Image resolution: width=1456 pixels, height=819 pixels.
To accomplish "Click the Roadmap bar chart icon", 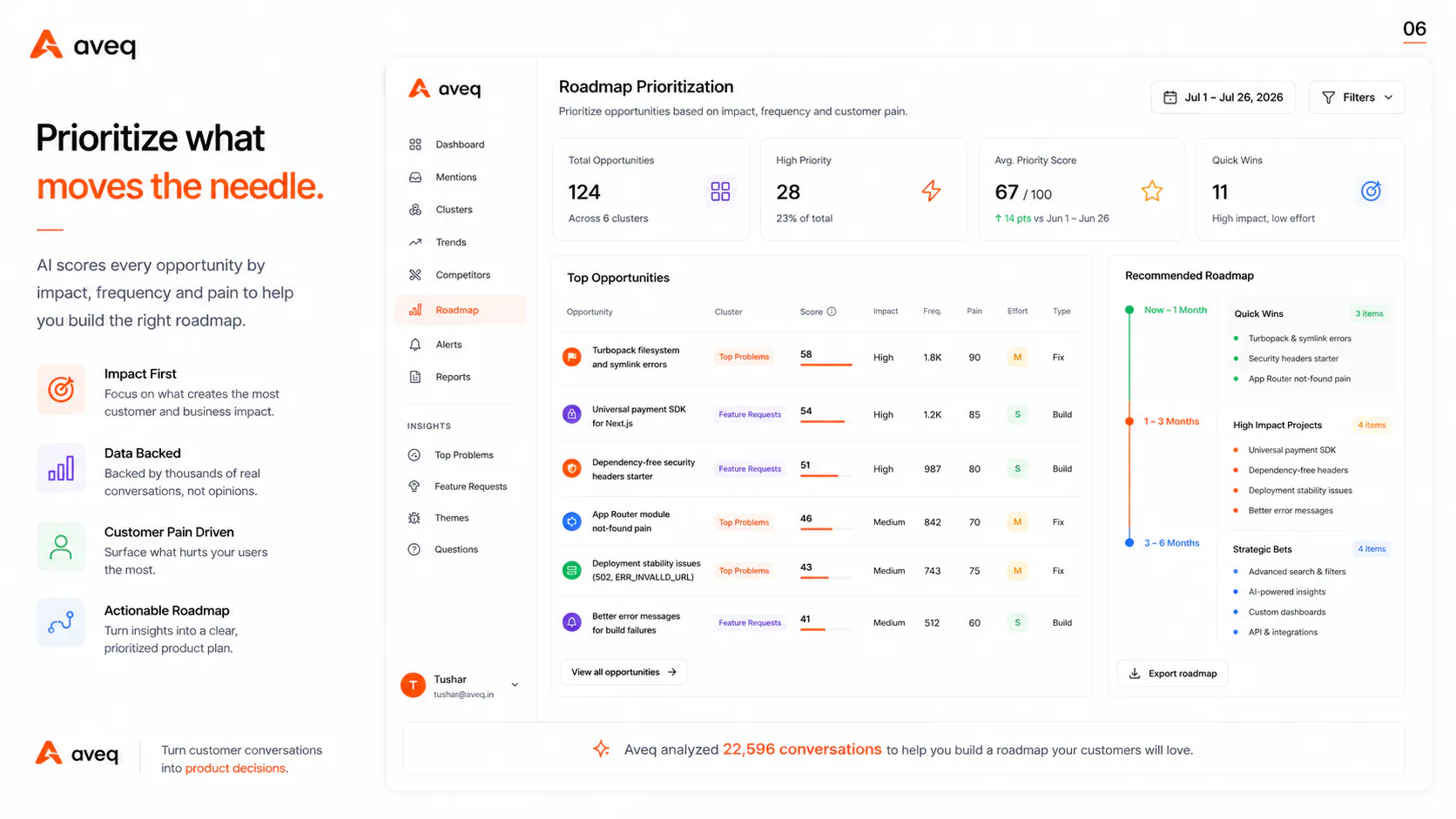I will point(415,310).
